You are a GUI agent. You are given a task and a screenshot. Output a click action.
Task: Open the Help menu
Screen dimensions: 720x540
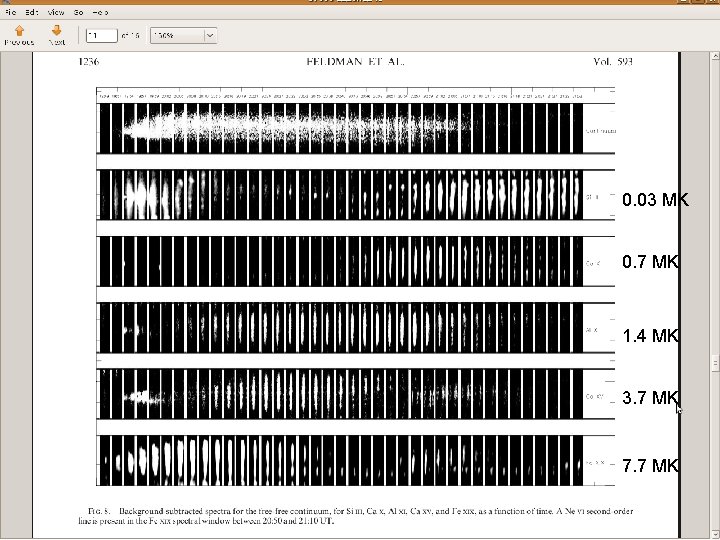(101, 12)
